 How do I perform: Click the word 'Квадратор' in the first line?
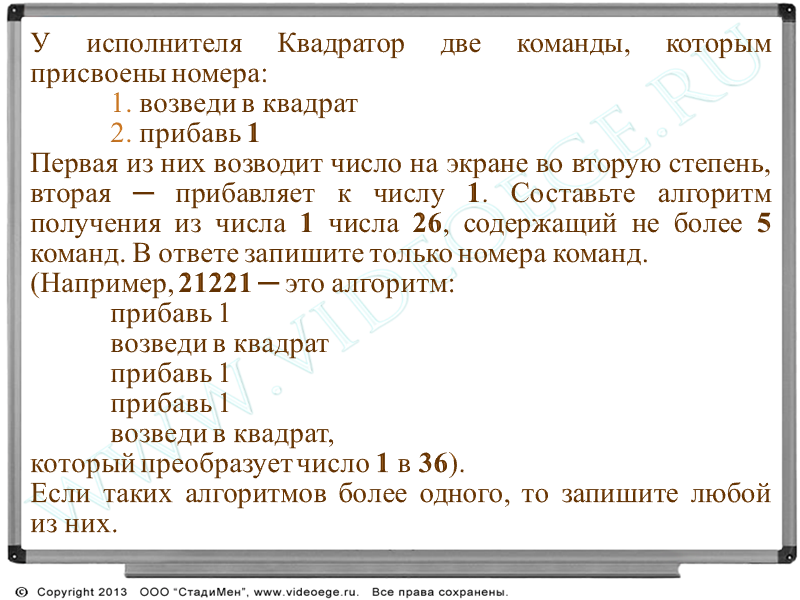coord(341,44)
